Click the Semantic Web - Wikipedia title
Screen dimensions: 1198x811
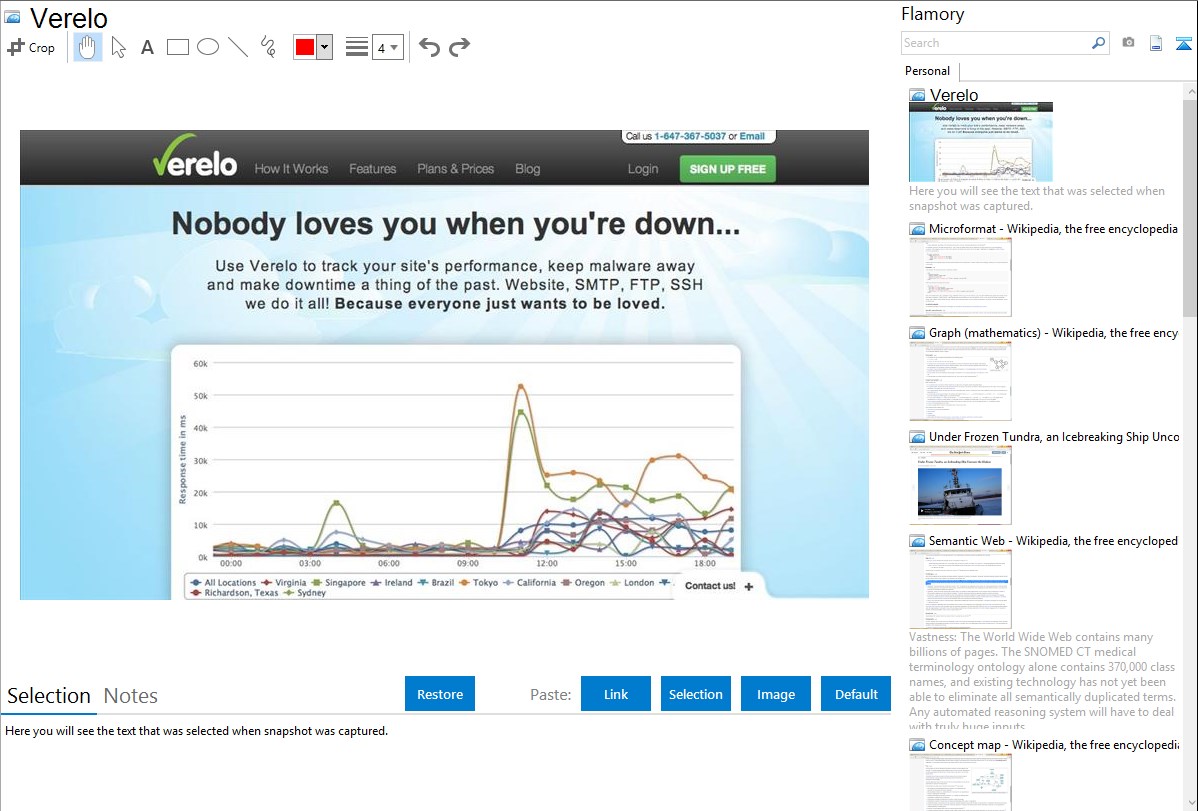point(1053,540)
